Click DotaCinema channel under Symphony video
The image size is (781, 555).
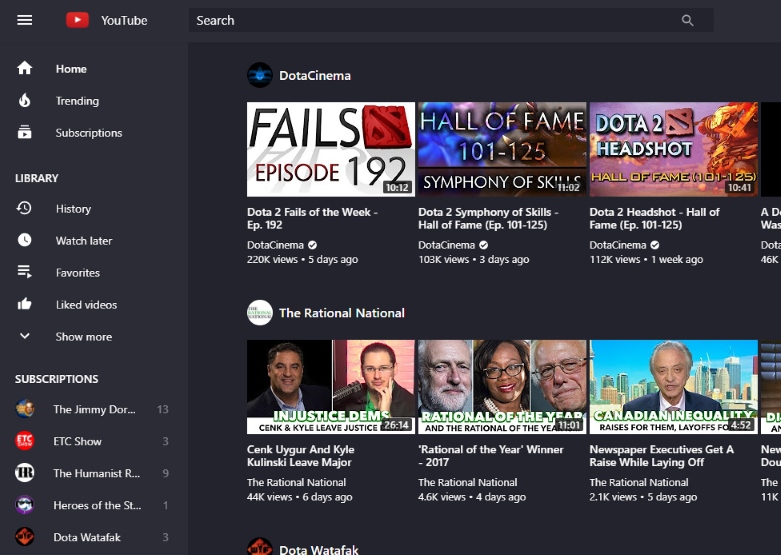[447, 245]
